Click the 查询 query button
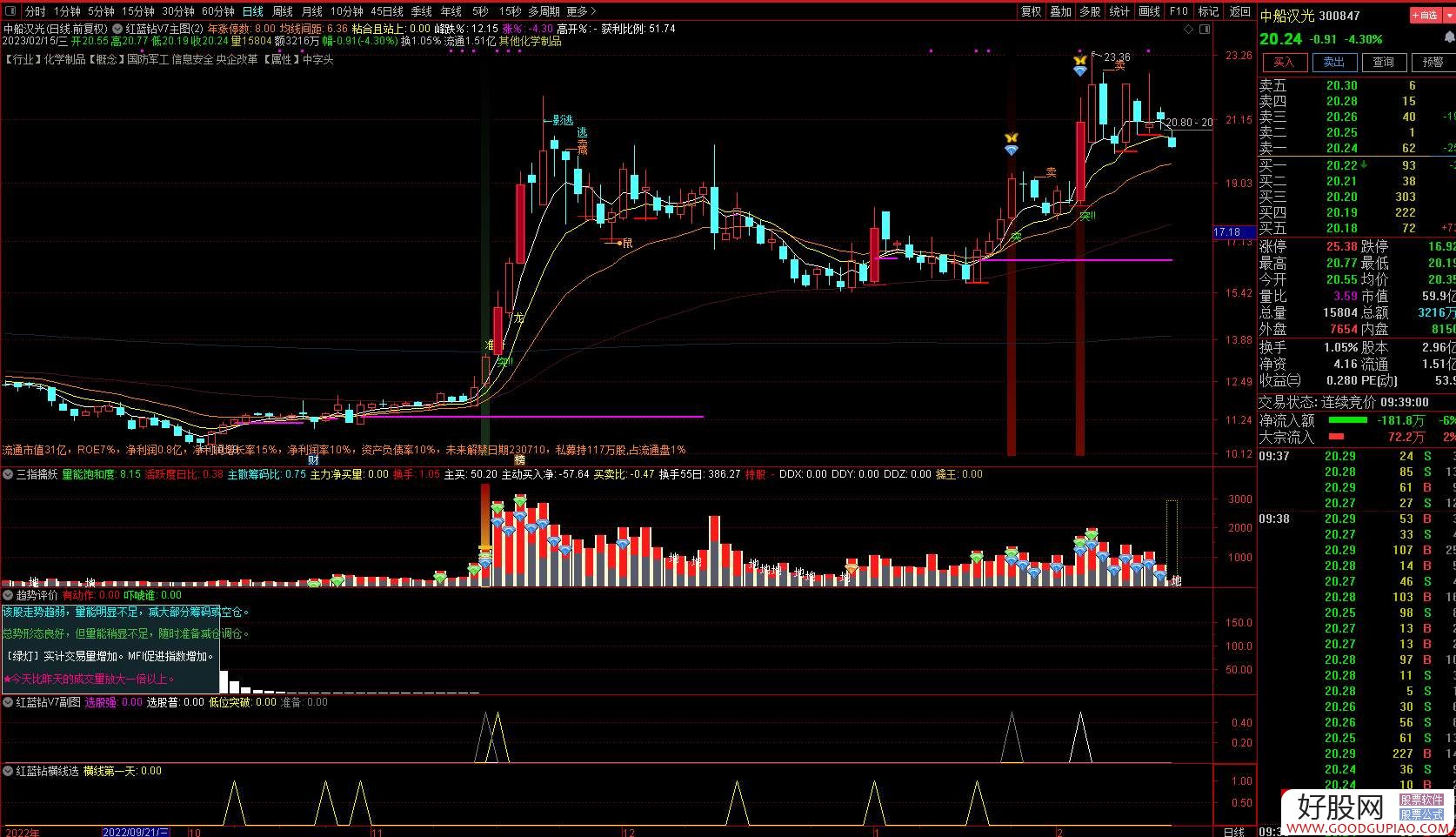The width and height of the screenshot is (1456, 837). (1383, 62)
